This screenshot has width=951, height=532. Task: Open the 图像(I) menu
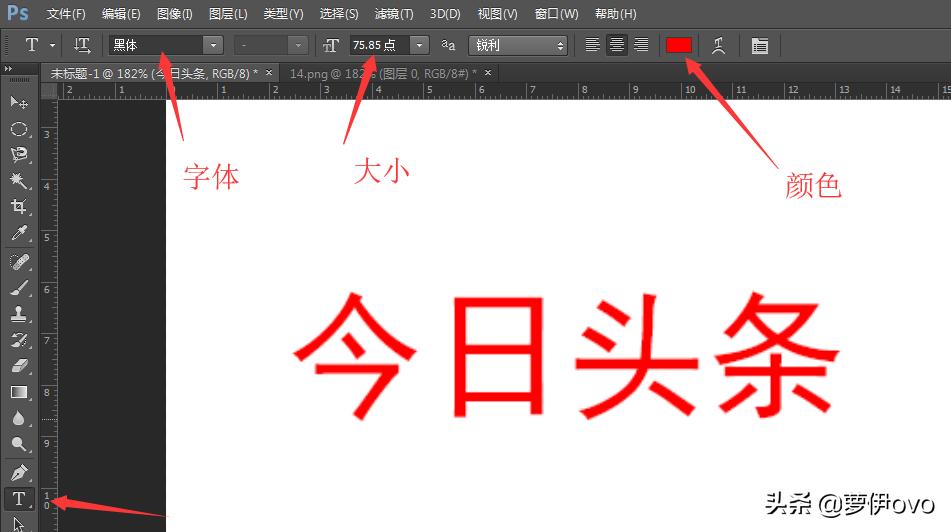click(175, 13)
